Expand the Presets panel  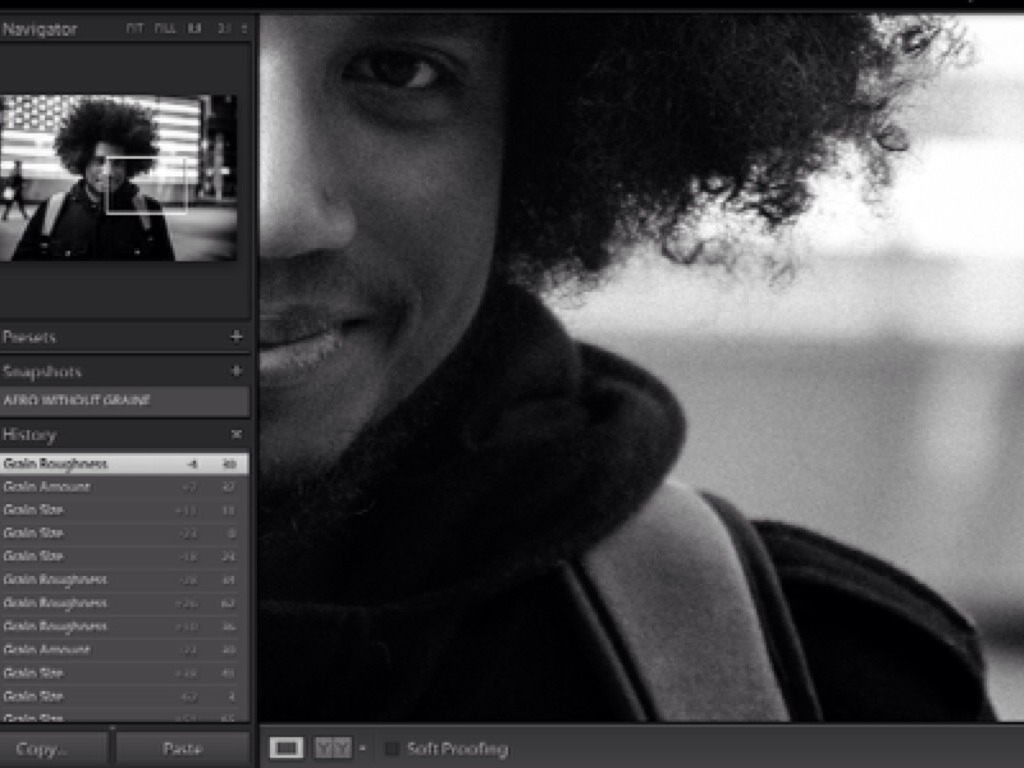click(x=30, y=337)
